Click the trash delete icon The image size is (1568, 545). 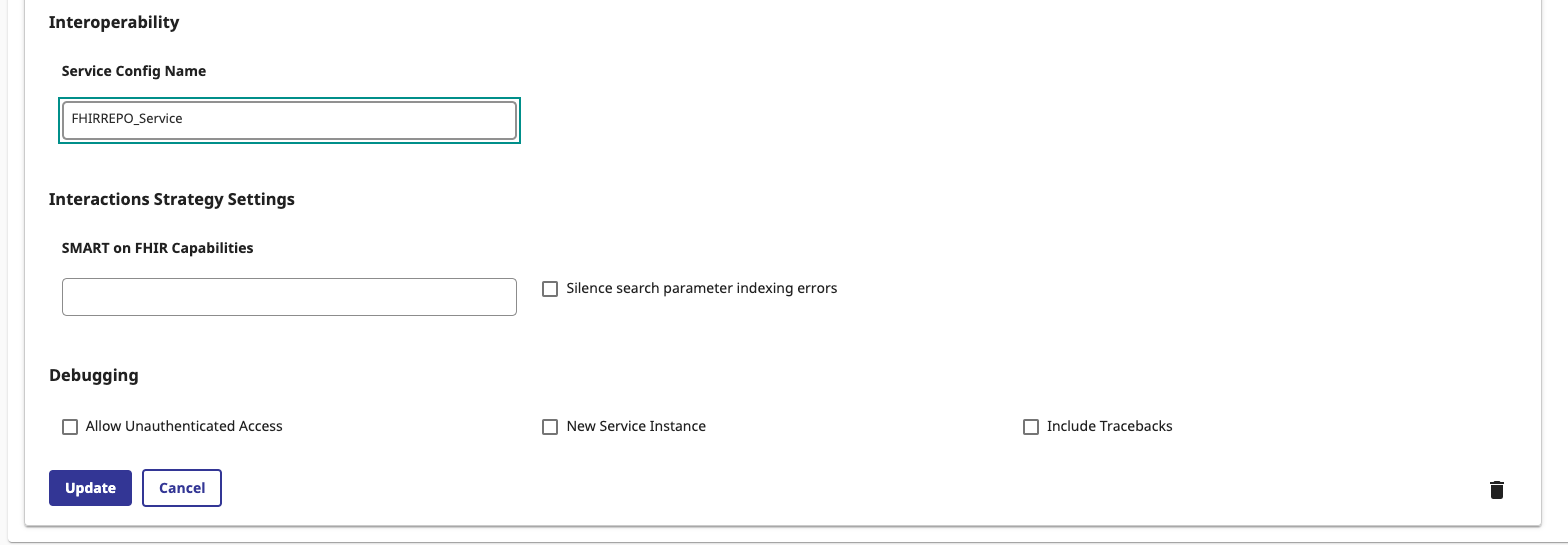[x=1496, y=489]
